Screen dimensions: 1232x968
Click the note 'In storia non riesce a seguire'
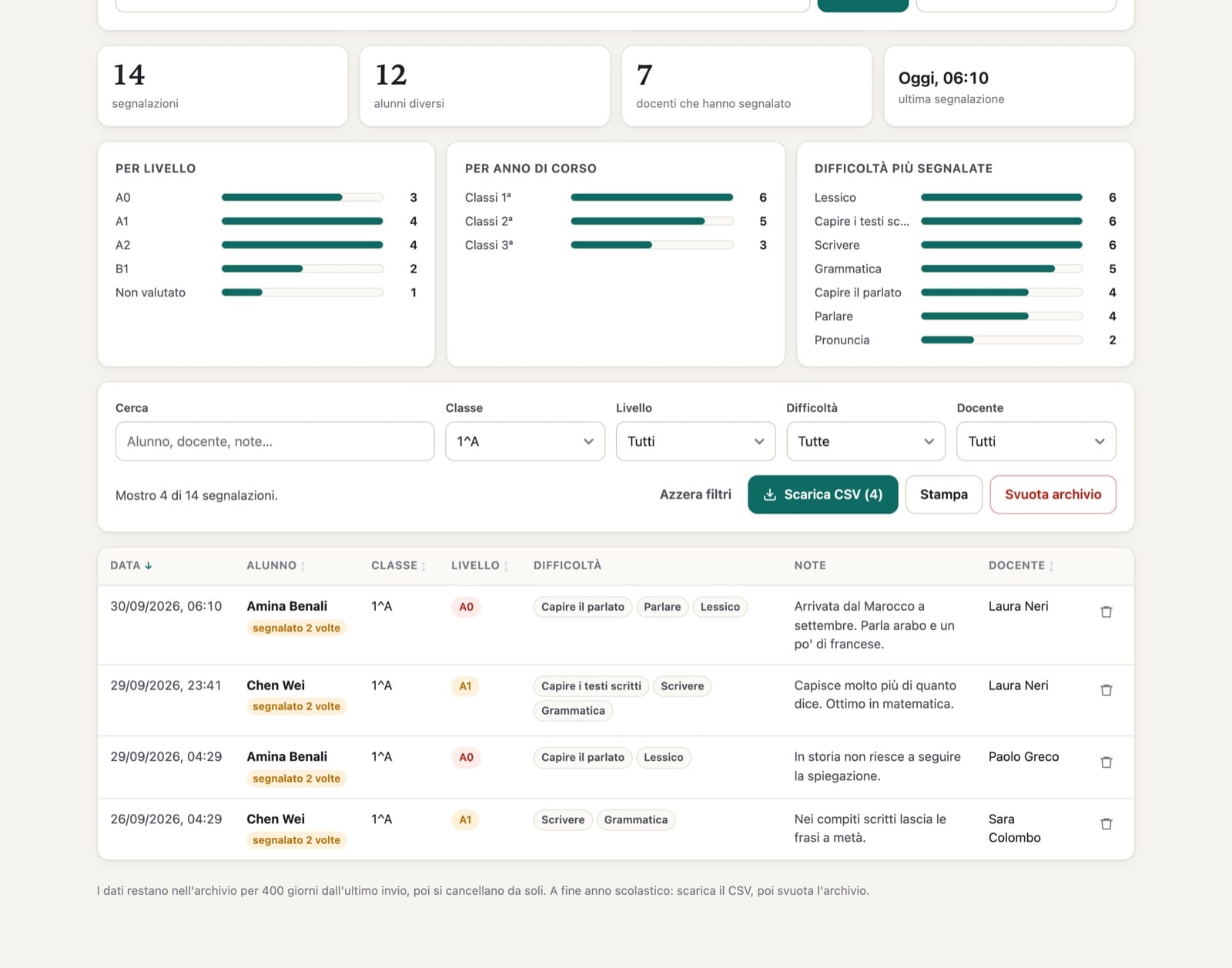pyautogui.click(x=877, y=766)
